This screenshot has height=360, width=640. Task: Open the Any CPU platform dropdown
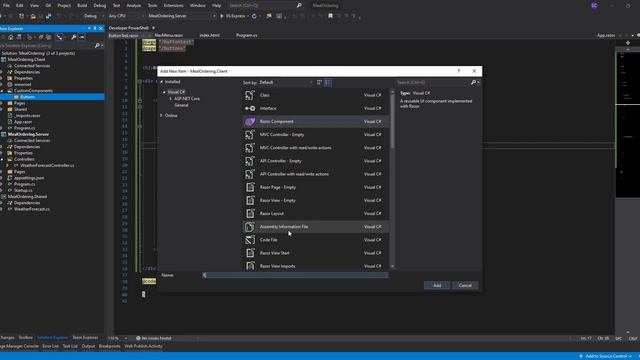click(x=126, y=16)
